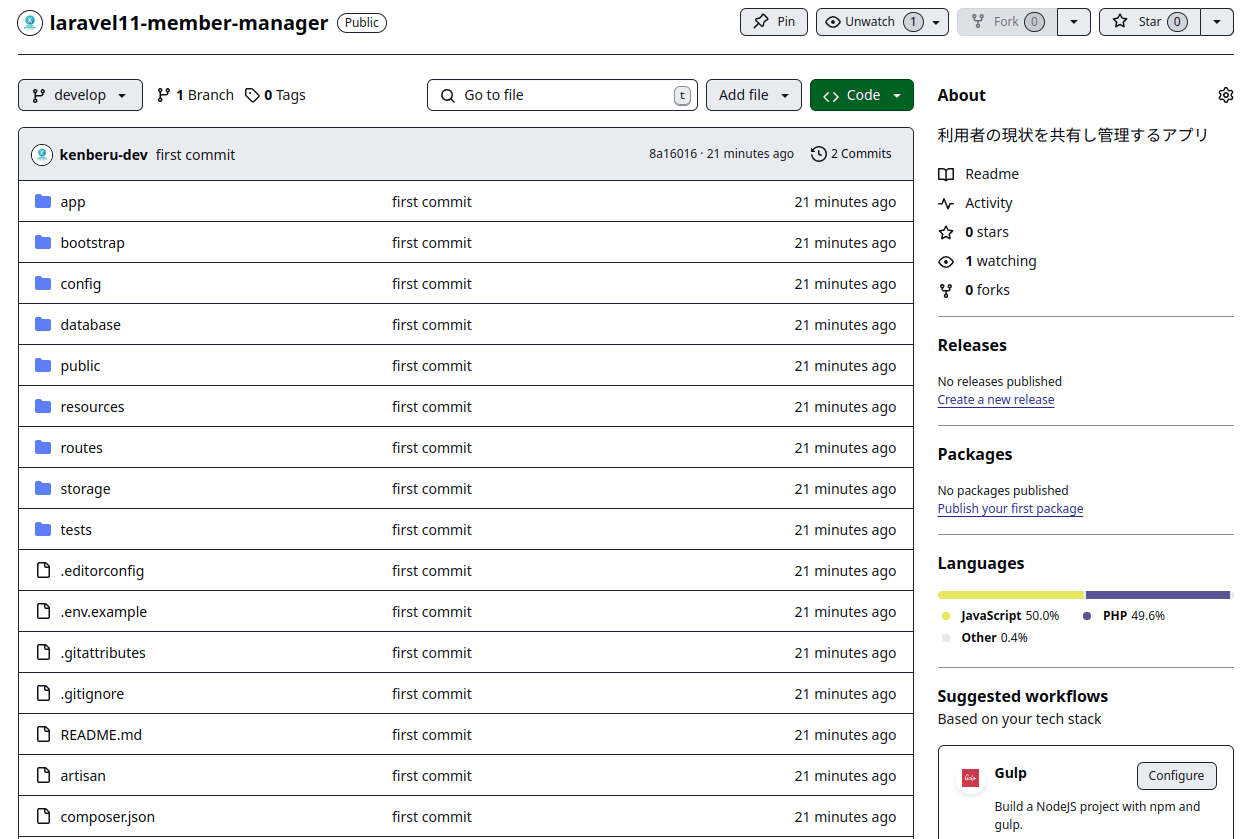
Task: Click the Gulp workflow logo
Action: pos(970,777)
